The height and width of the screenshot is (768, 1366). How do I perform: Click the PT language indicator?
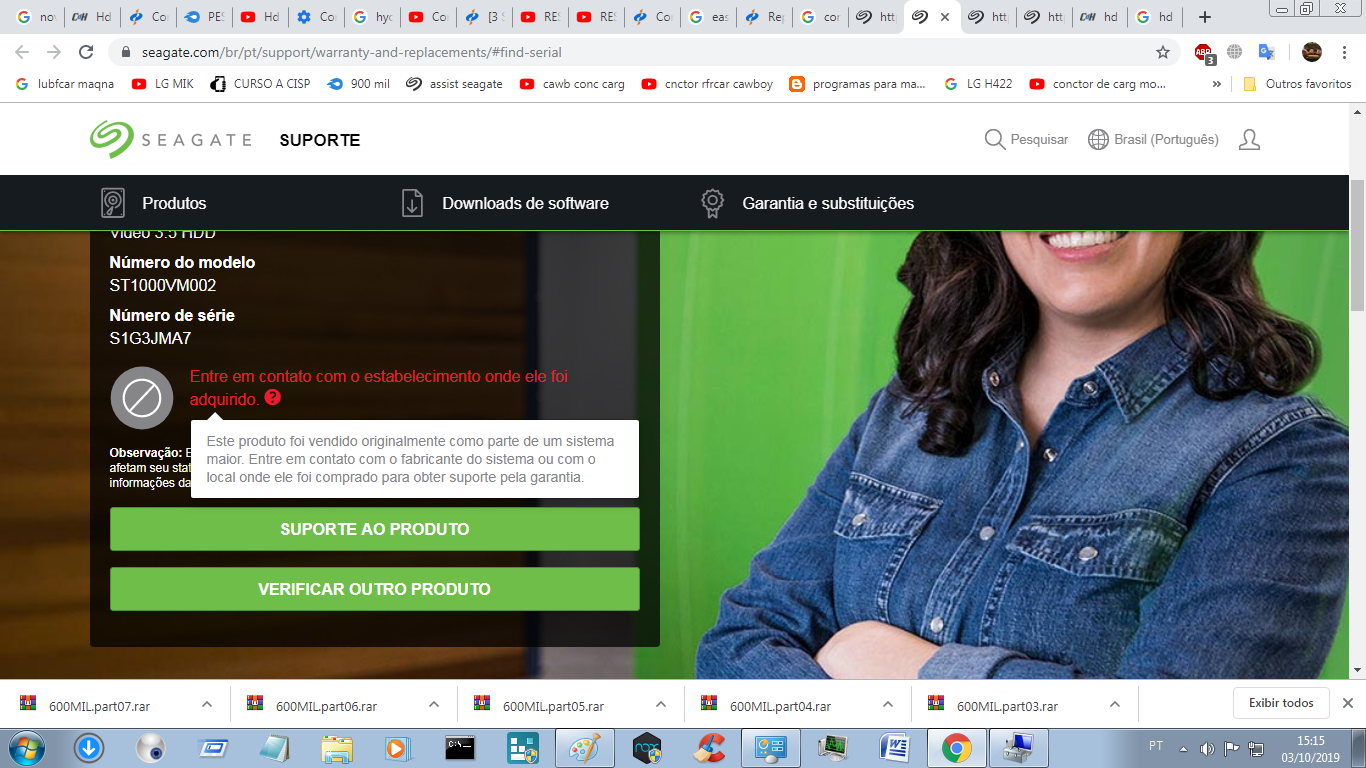coord(1155,746)
